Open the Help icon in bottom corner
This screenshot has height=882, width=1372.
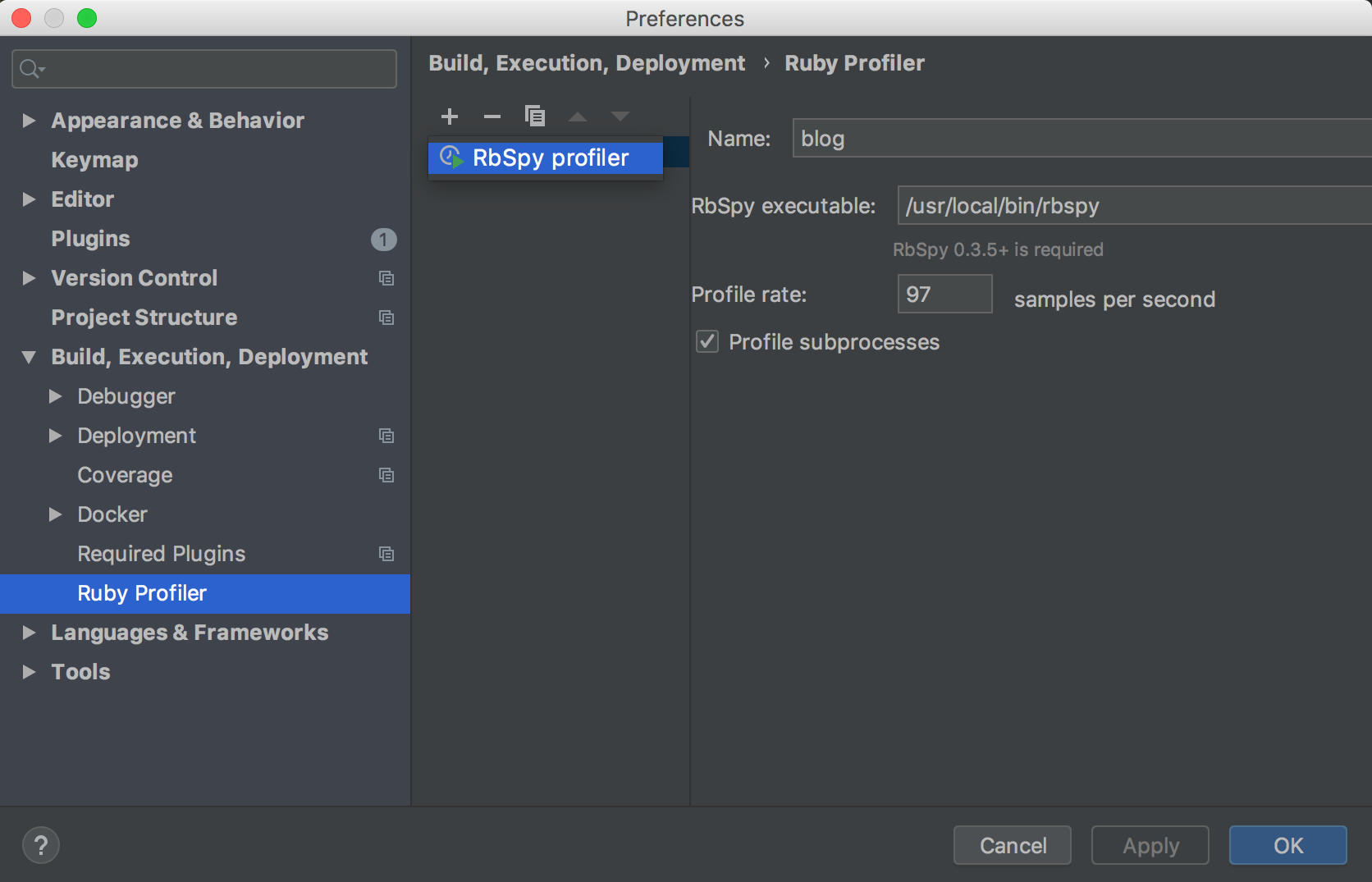tap(40, 844)
